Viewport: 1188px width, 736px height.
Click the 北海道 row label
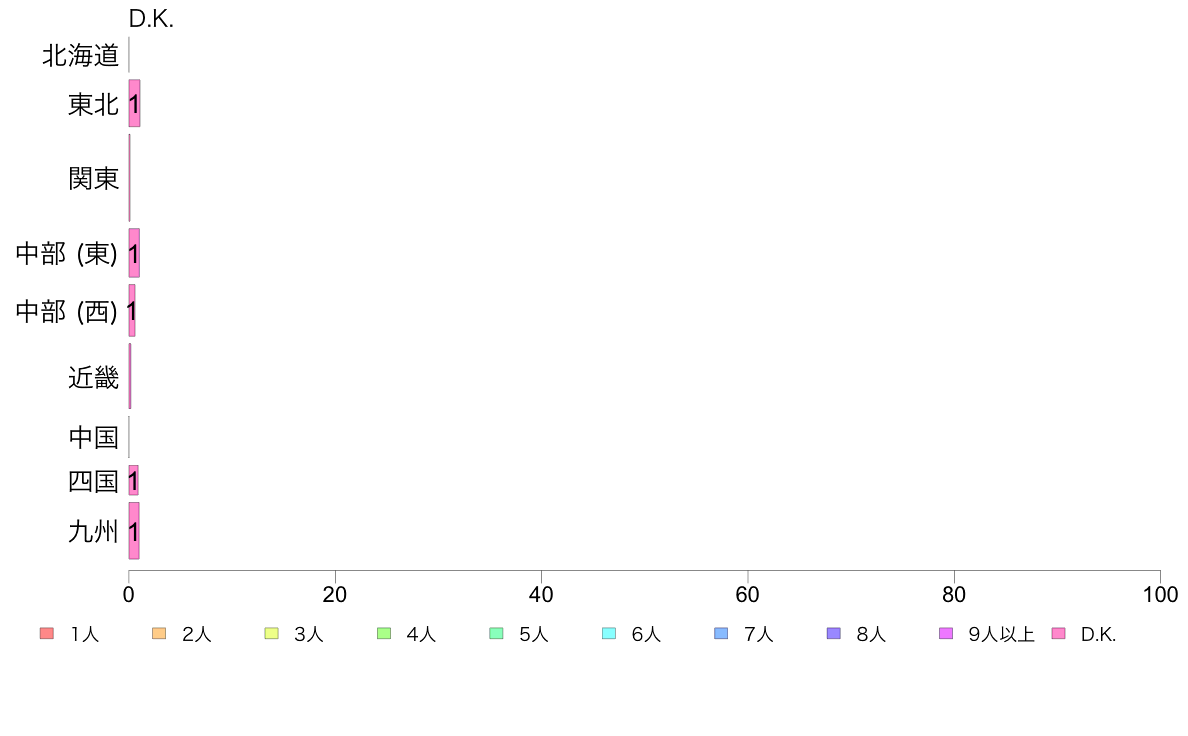coord(80,55)
